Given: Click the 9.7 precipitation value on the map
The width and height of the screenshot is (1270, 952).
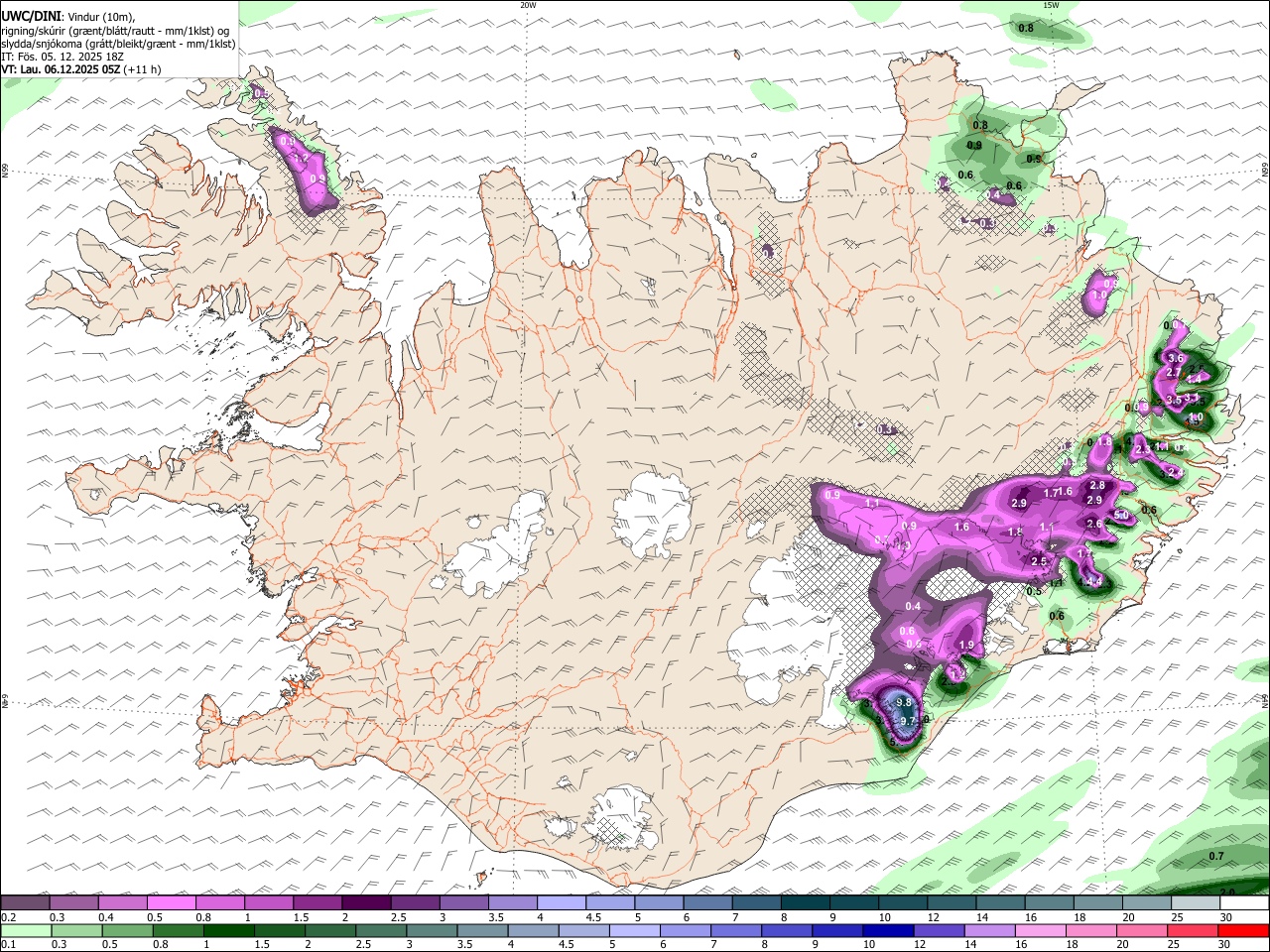Looking at the screenshot, I should pyautogui.click(x=907, y=721).
